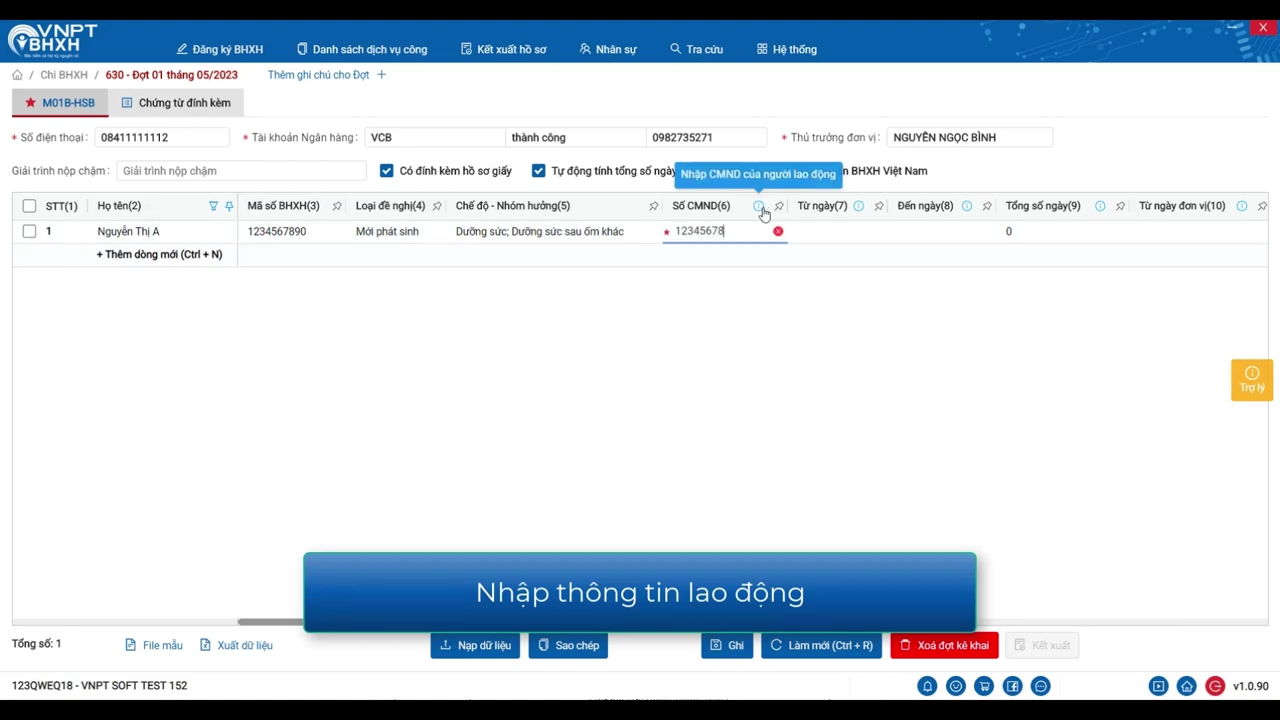Click the Giải trình nộp chậm input field

coord(241,171)
